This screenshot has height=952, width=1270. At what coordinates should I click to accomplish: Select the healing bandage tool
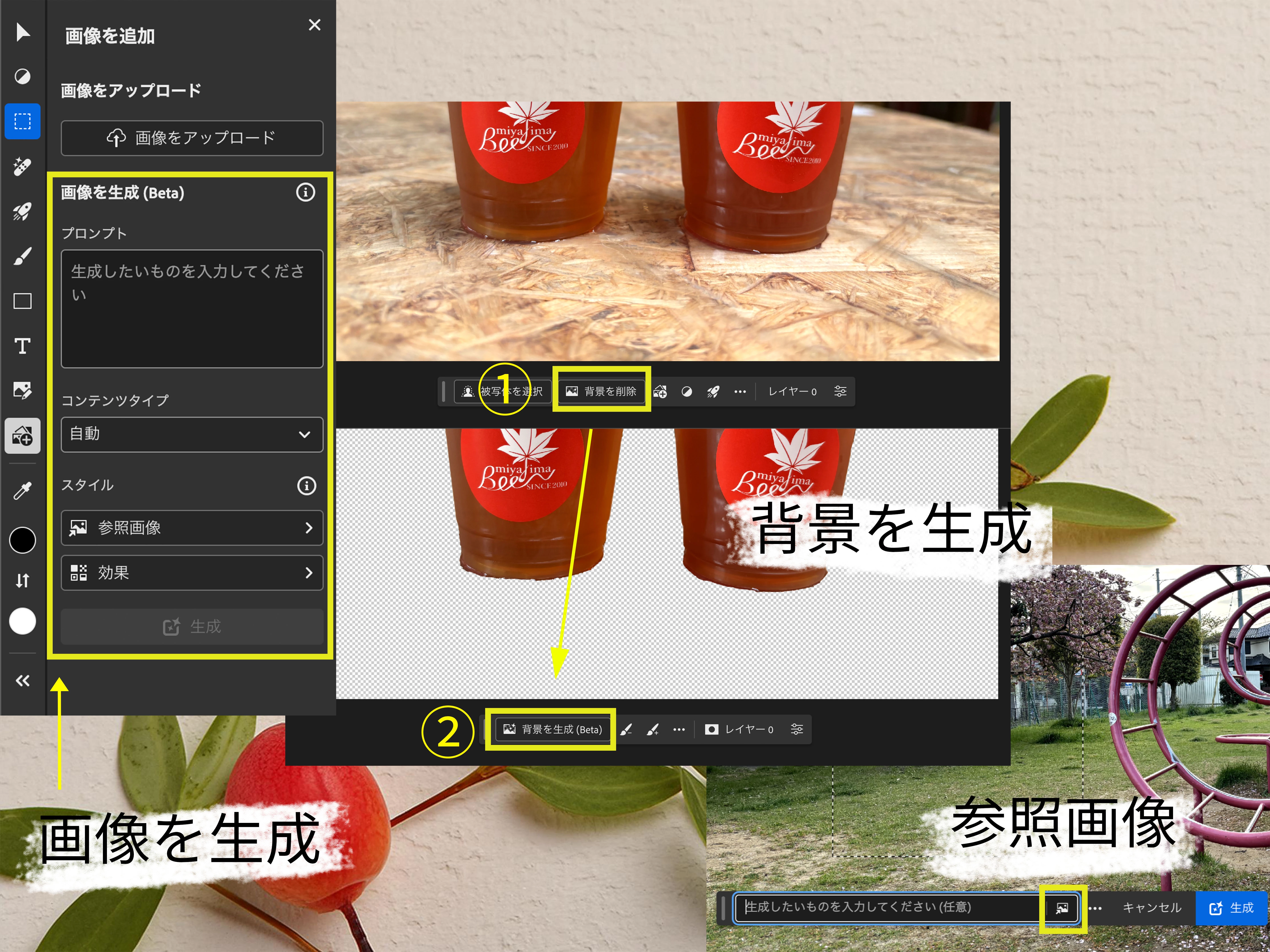tap(22, 166)
